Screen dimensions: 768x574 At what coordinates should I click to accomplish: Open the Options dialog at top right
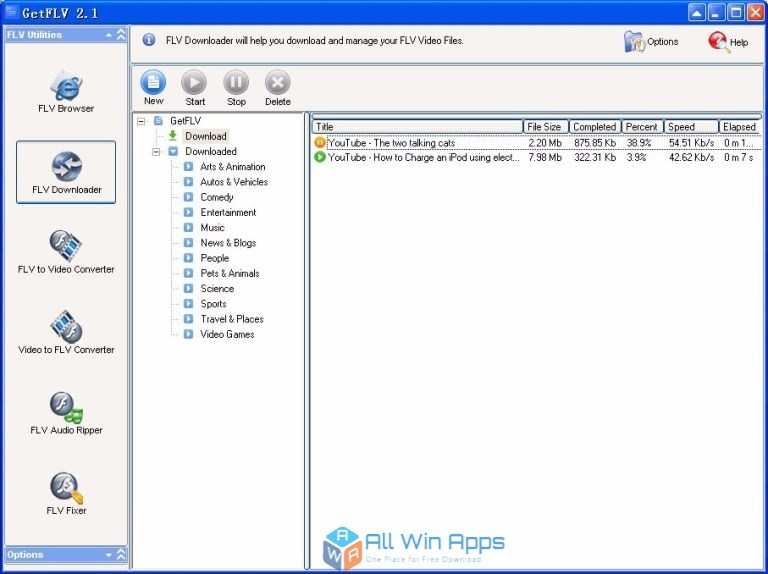pos(650,42)
